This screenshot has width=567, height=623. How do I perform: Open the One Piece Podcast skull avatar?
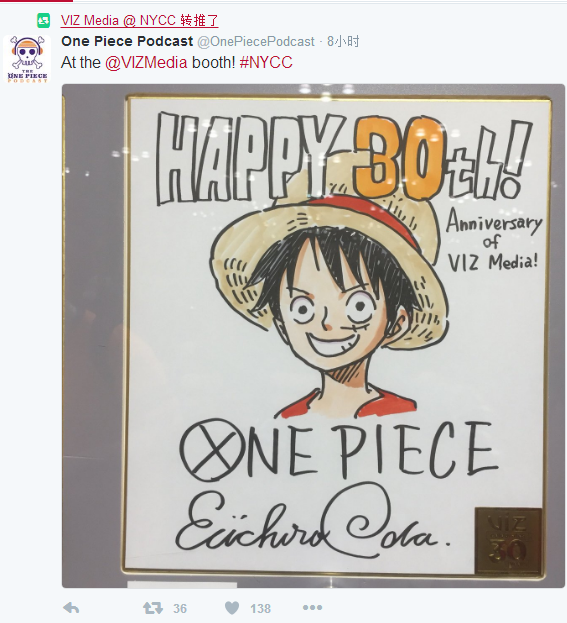point(27,59)
